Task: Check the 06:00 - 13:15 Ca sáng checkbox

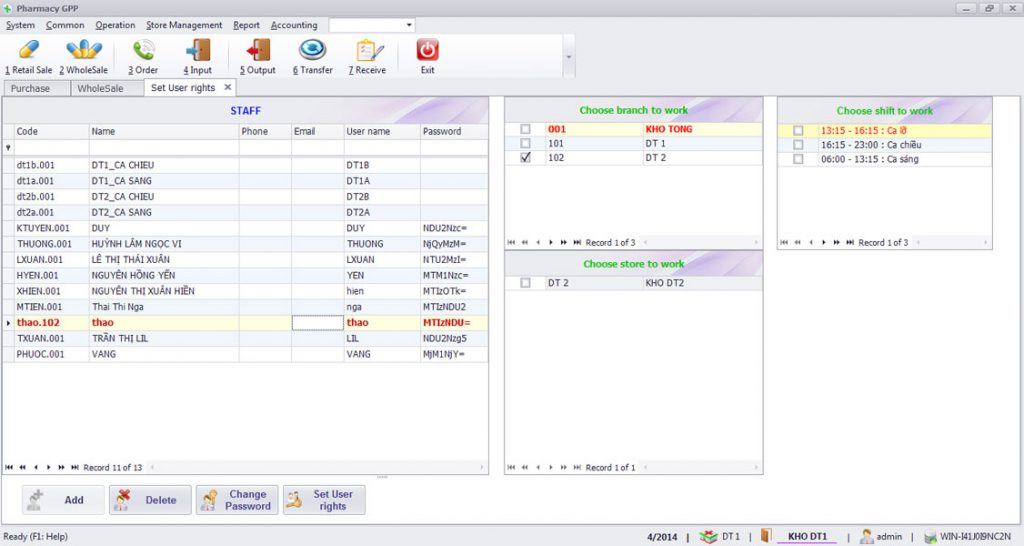Action: click(798, 159)
